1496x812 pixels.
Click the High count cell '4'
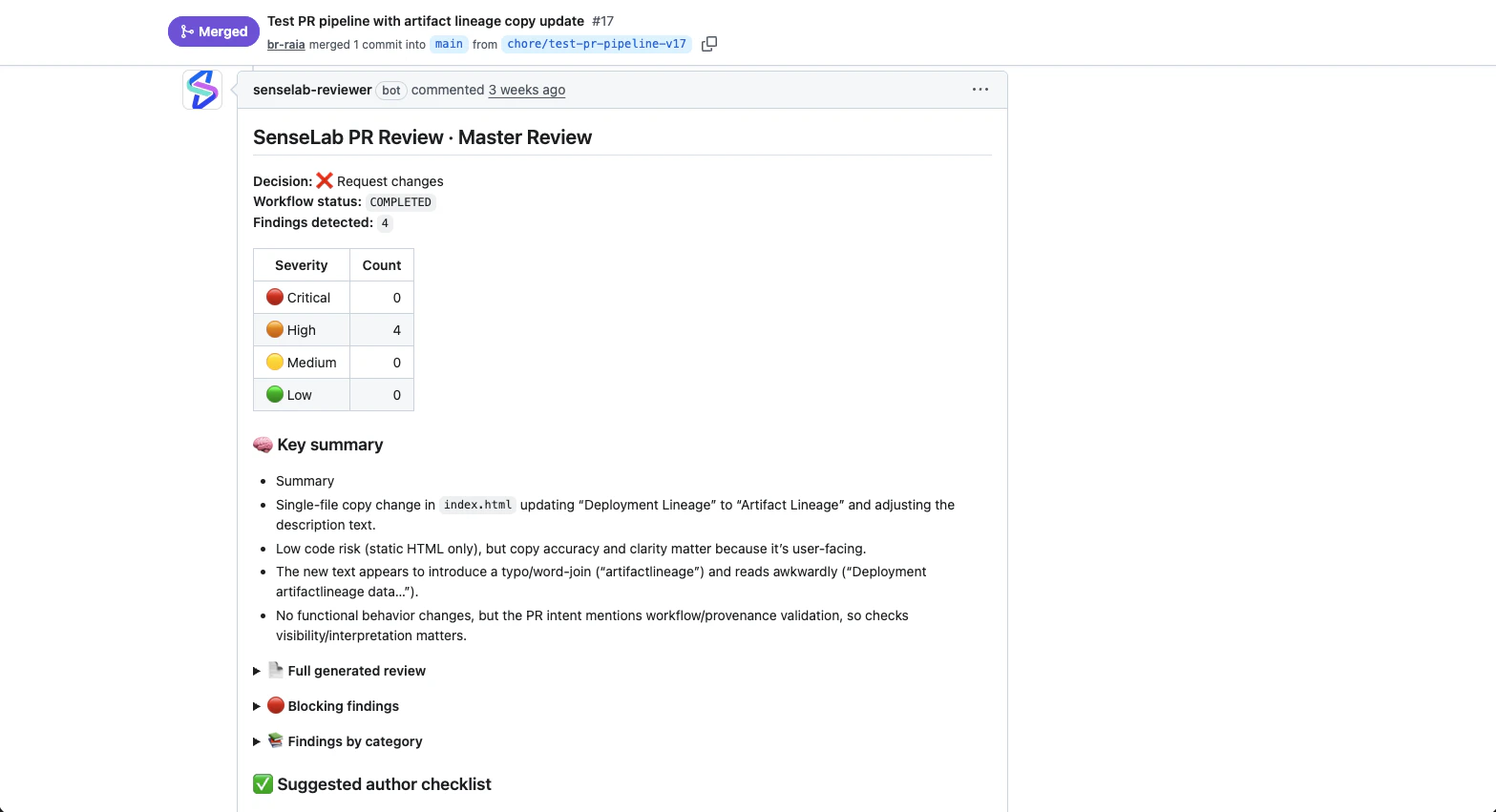coord(382,330)
